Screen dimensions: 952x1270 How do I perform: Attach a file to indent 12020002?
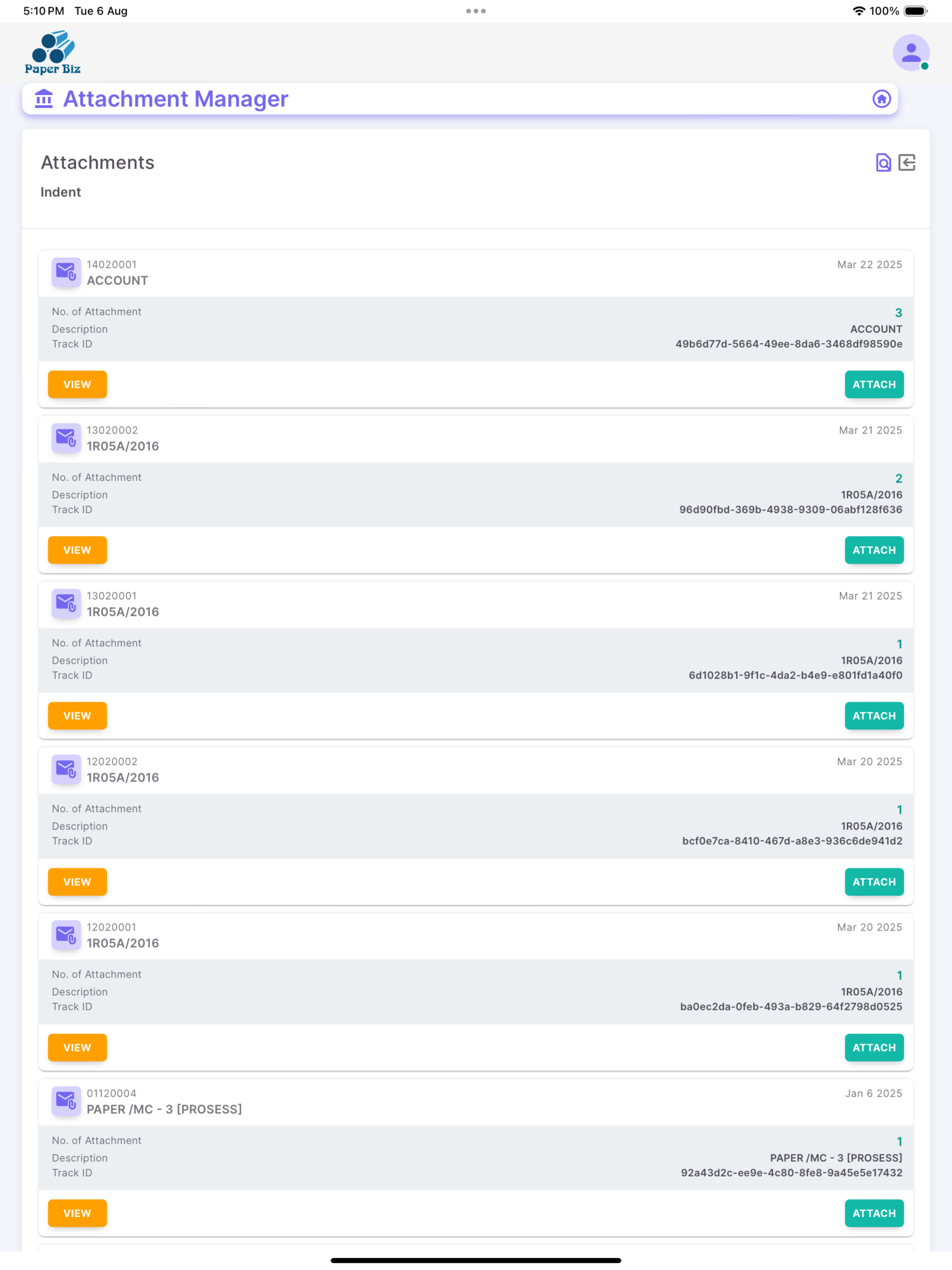[x=874, y=881]
